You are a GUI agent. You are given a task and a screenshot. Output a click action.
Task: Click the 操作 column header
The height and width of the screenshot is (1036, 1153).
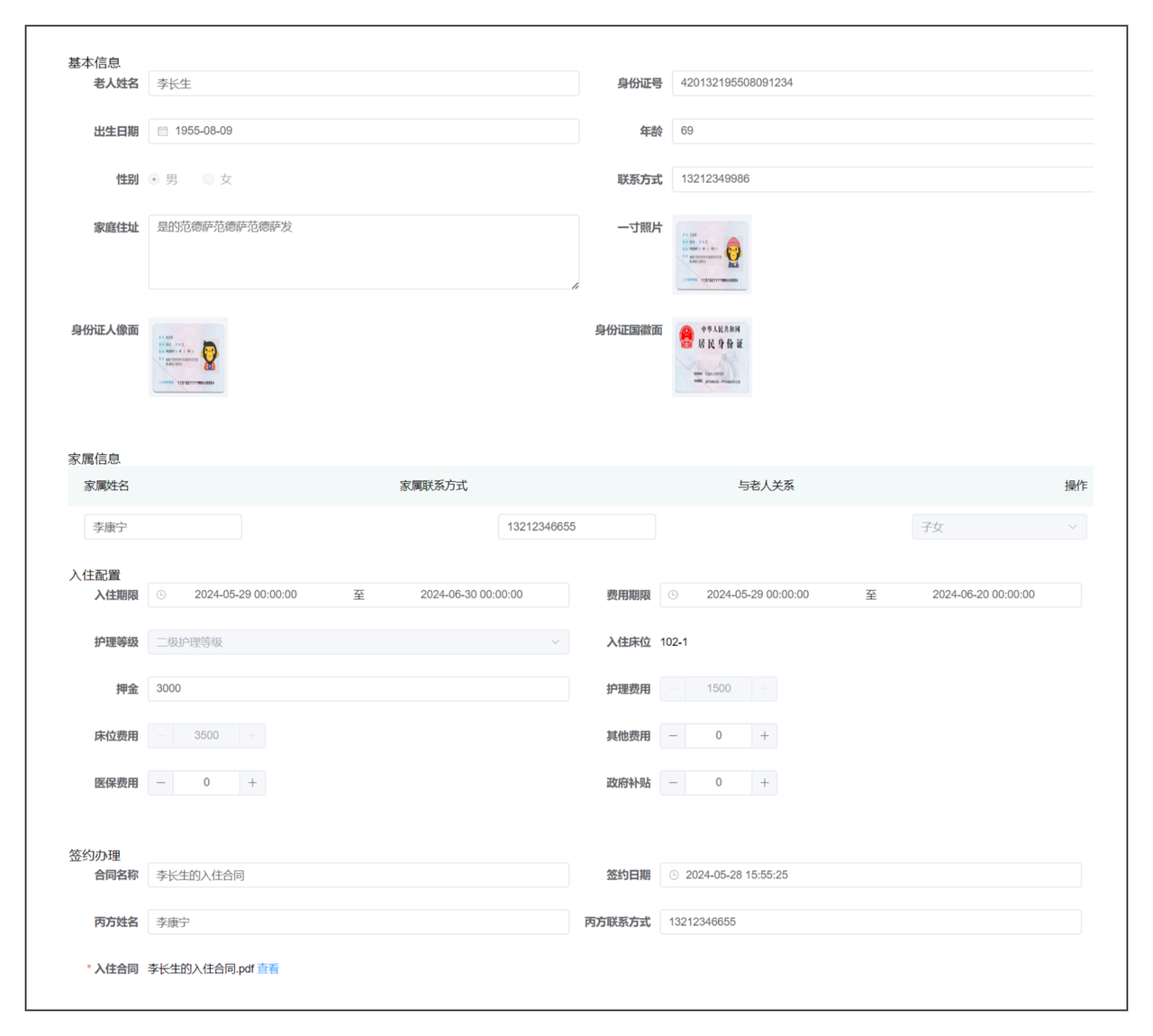[1076, 486]
